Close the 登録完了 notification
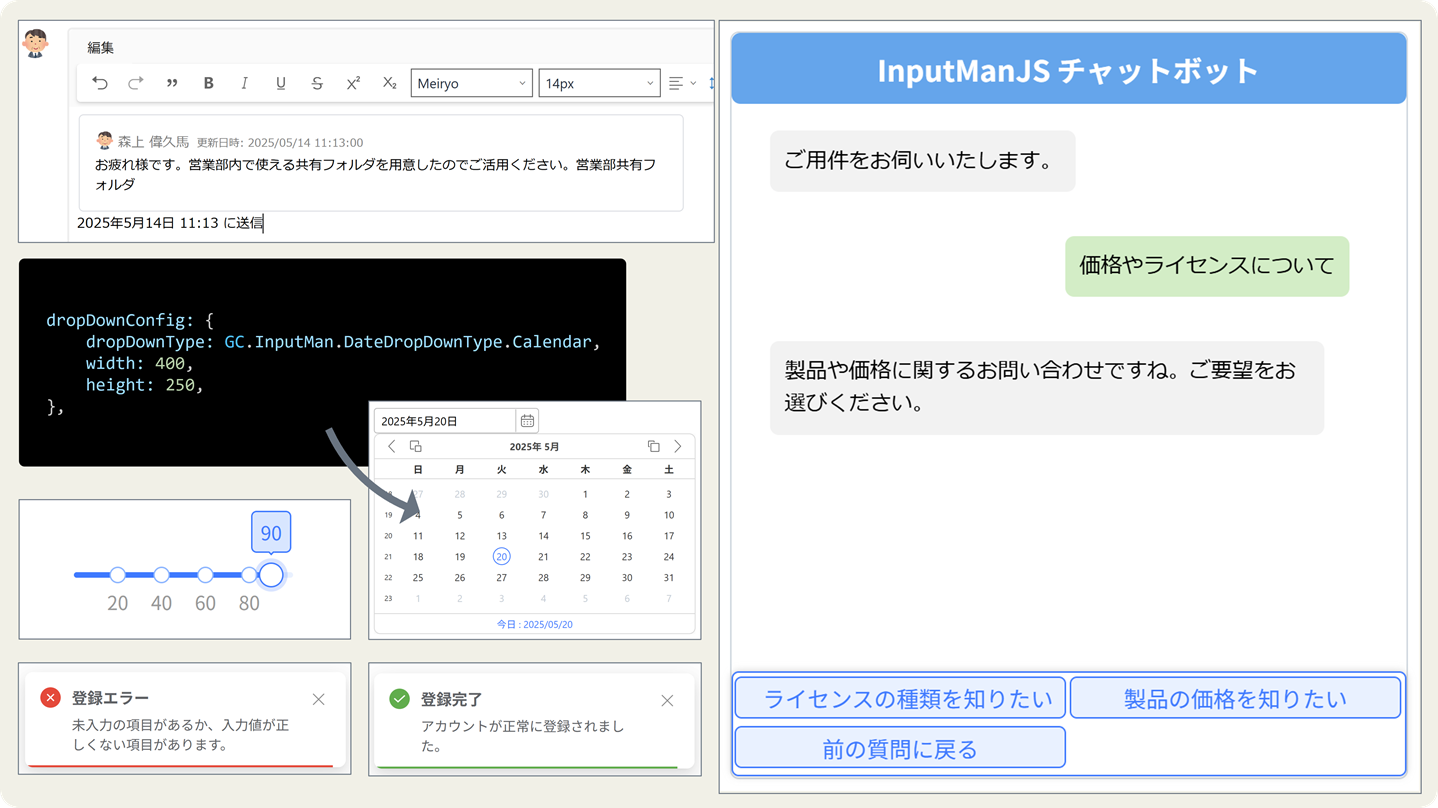Image resolution: width=1438 pixels, height=808 pixels. point(667,701)
